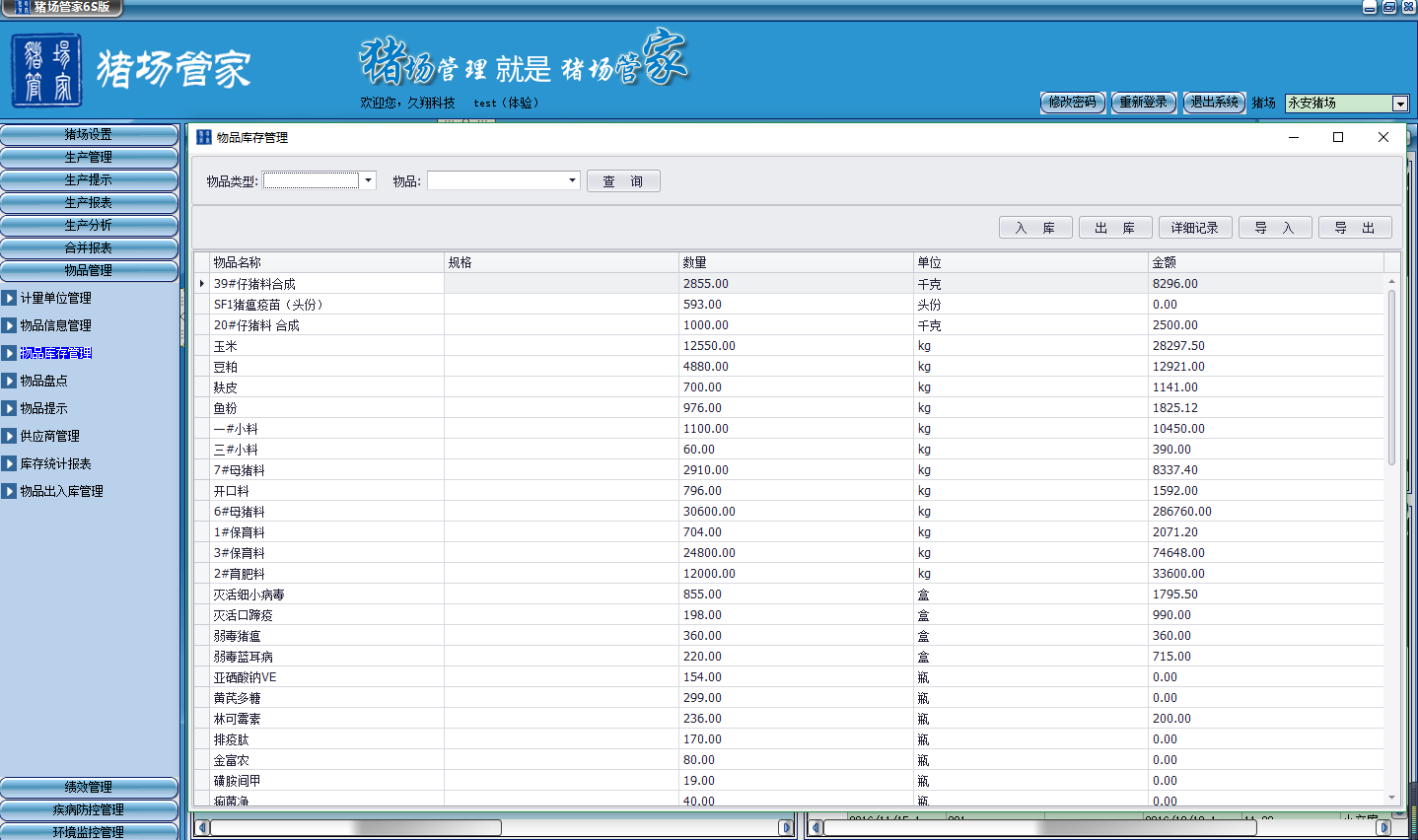The width and height of the screenshot is (1418, 840).
Task: Click arrow icon beside 物品提示
Action: [x=9, y=408]
